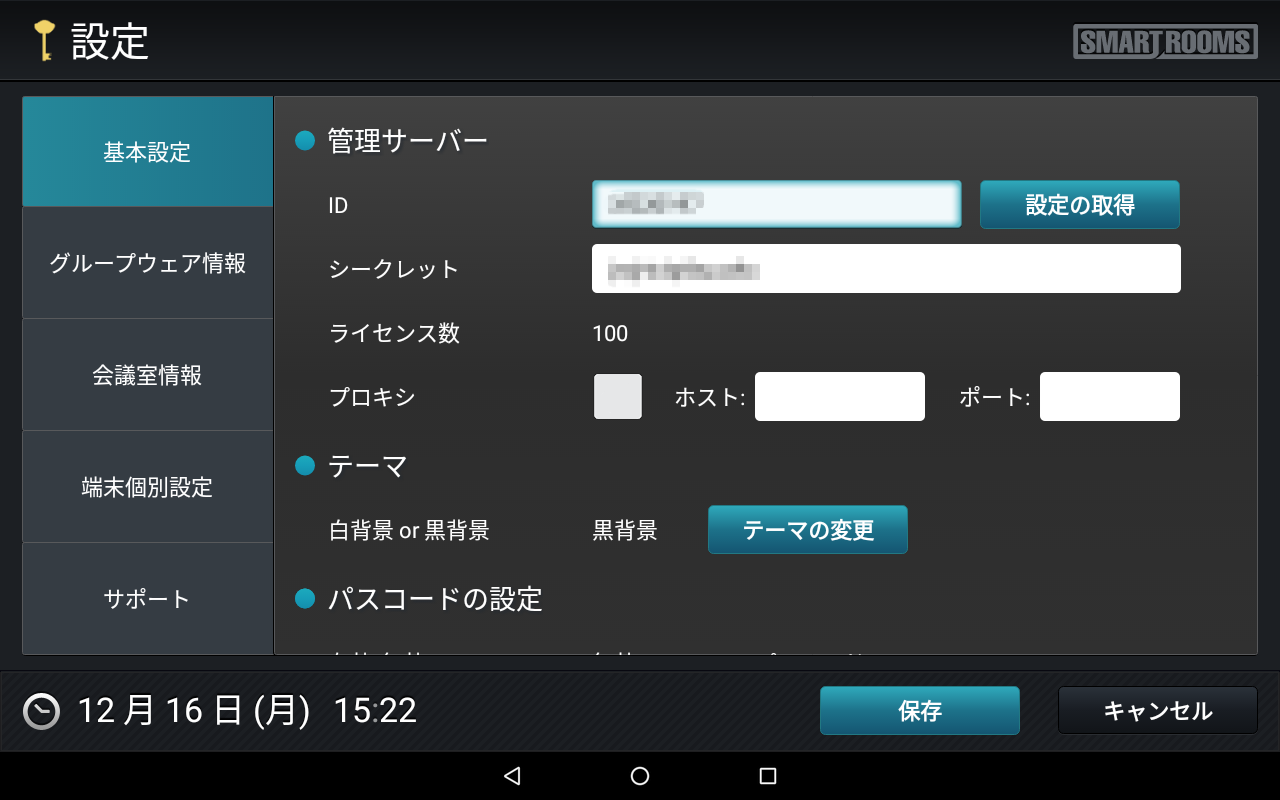This screenshot has height=800, width=1280.
Task: Select the 基本設定 tab
Action: click(147, 152)
